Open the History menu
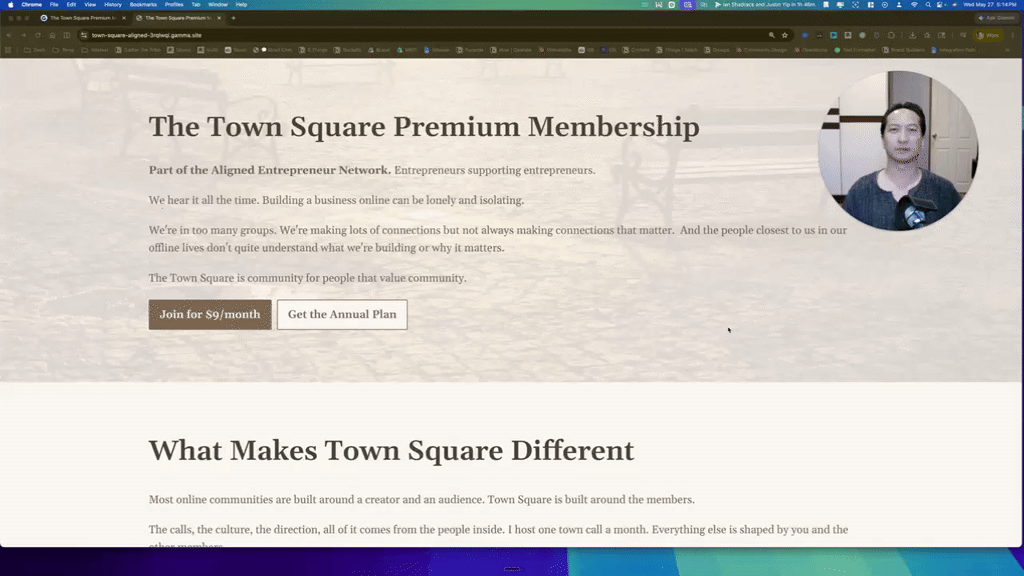1024x576 pixels. point(113,5)
